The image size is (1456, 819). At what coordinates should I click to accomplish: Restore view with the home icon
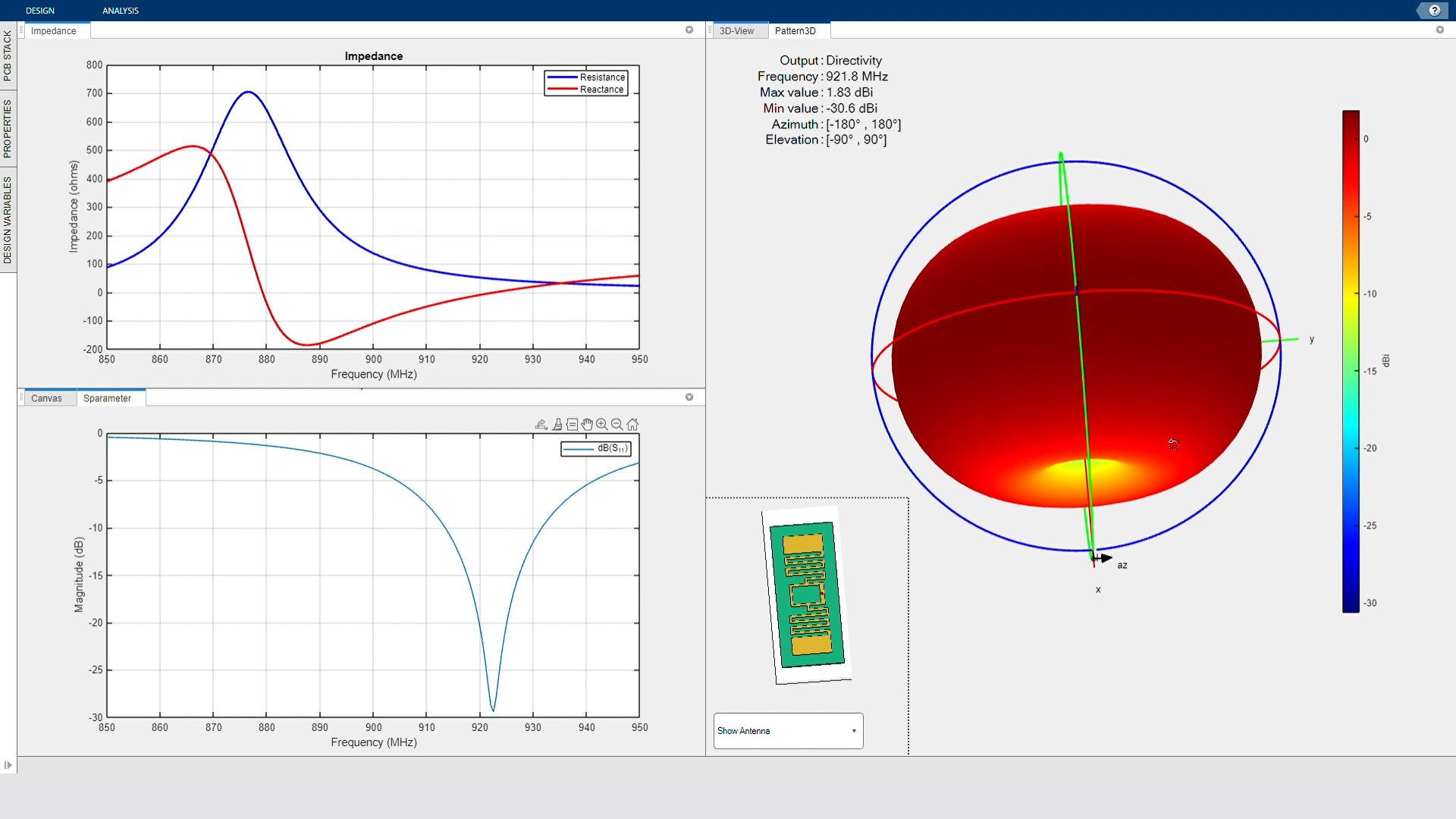tap(632, 425)
